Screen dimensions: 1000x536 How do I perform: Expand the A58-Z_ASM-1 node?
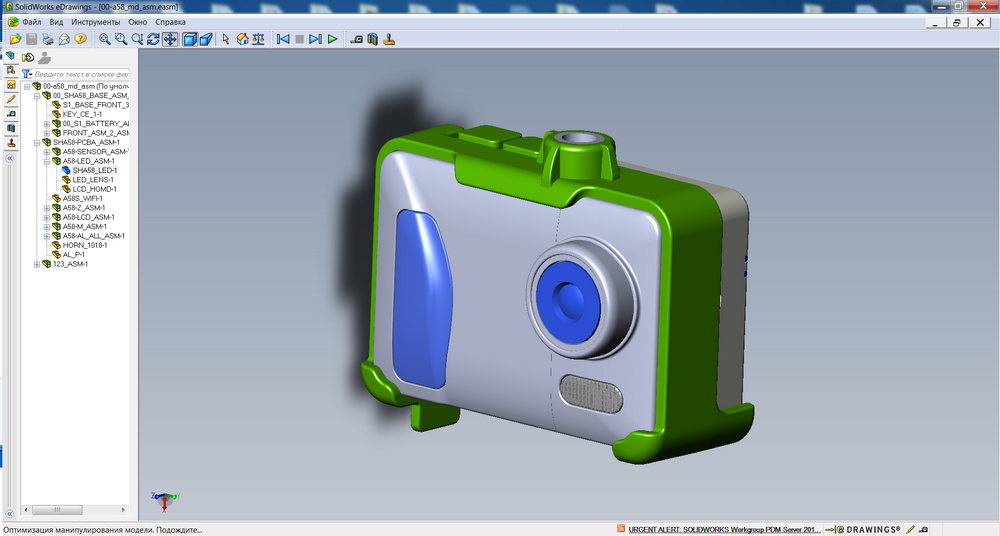coord(47,208)
